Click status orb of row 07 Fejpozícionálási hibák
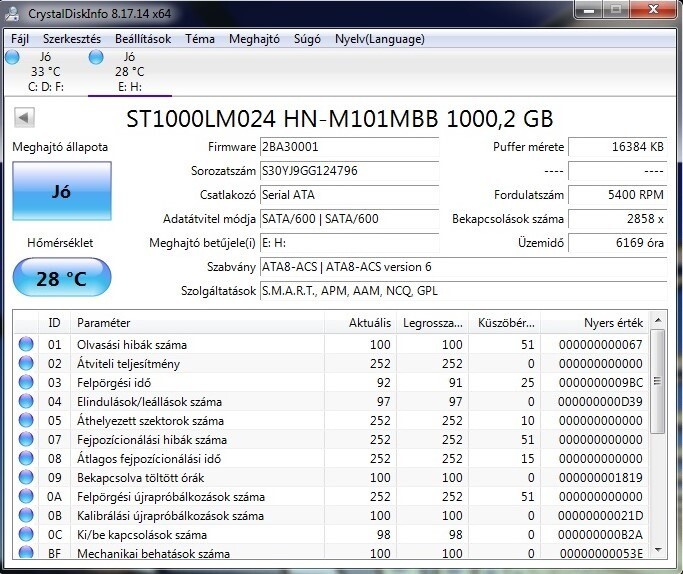 26,439
